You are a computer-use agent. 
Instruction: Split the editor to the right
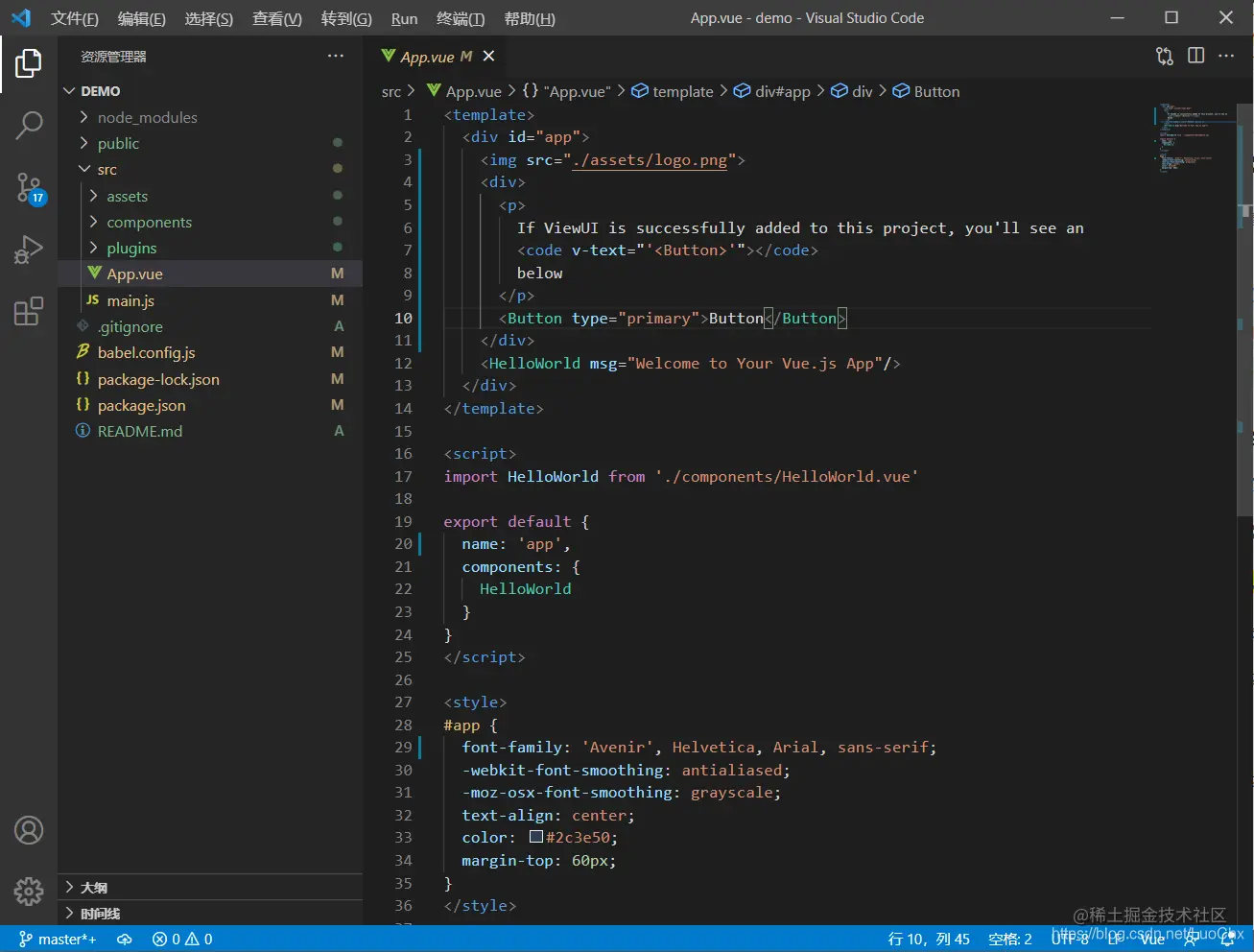(x=1195, y=56)
